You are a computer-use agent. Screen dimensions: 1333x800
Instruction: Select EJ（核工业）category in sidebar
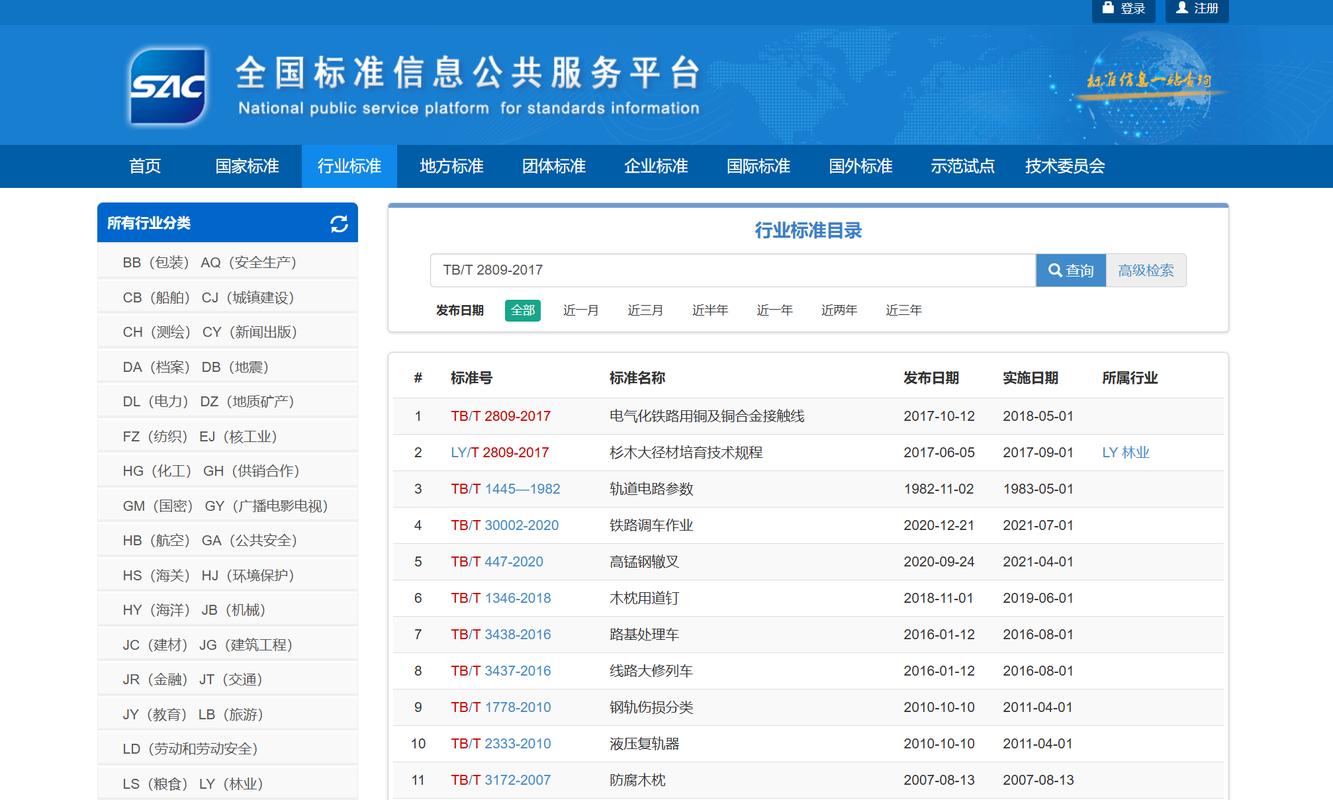point(238,436)
